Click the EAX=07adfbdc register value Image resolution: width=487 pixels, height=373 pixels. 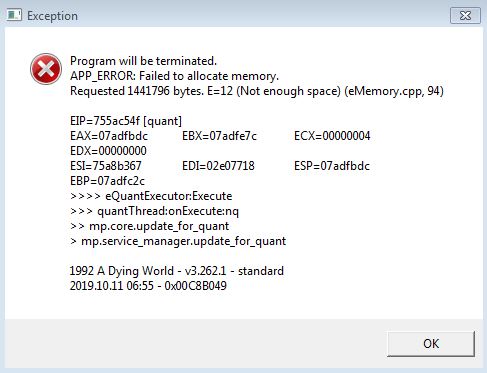coord(109,136)
